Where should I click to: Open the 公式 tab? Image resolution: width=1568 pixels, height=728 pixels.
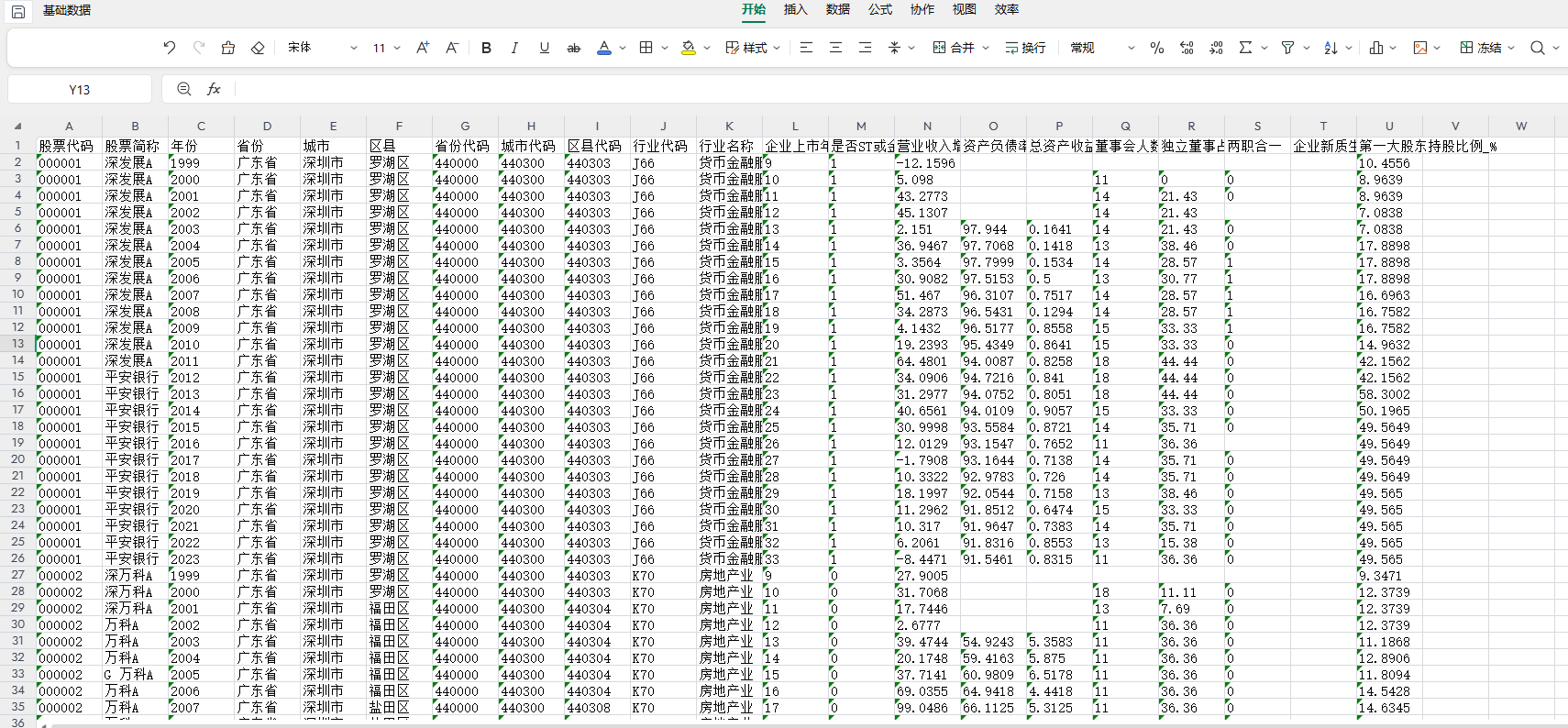(x=879, y=9)
